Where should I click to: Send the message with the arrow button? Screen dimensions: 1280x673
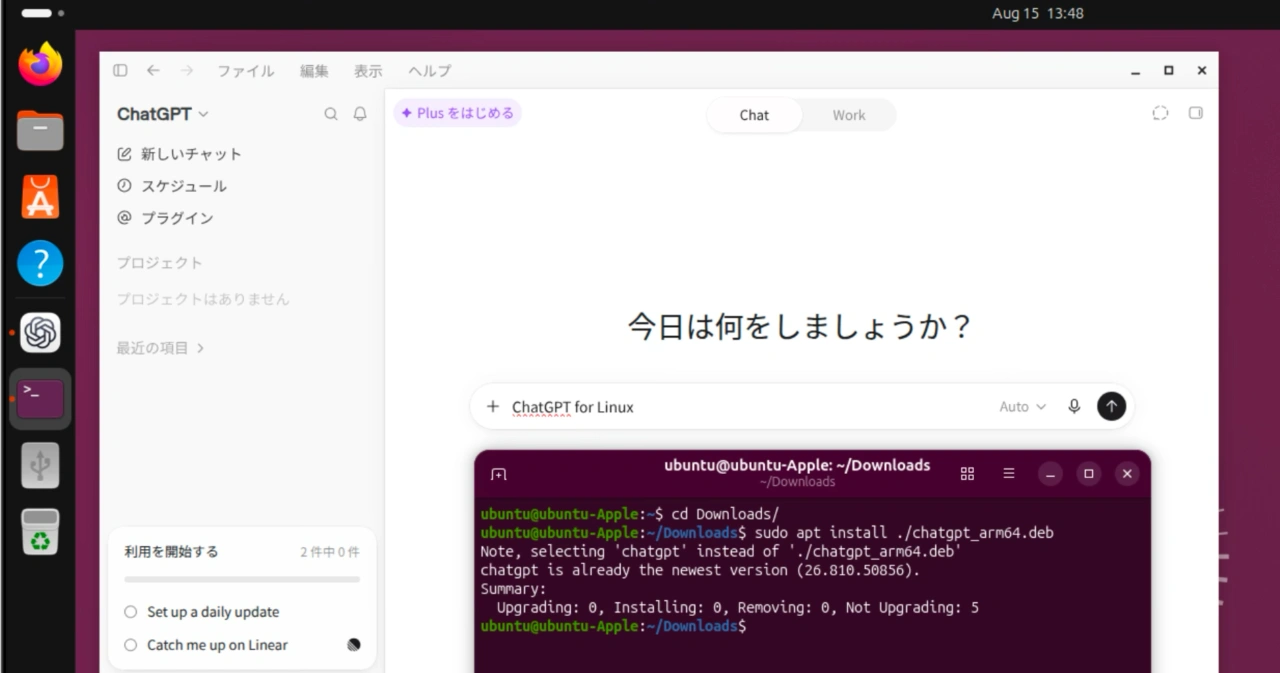pos(1111,406)
